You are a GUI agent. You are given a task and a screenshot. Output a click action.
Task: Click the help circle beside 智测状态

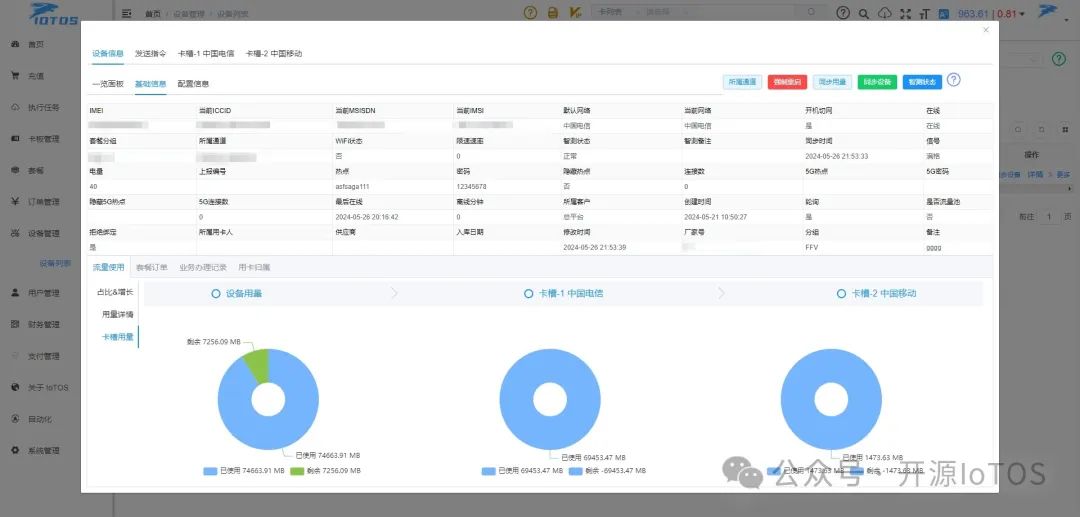(x=953, y=80)
